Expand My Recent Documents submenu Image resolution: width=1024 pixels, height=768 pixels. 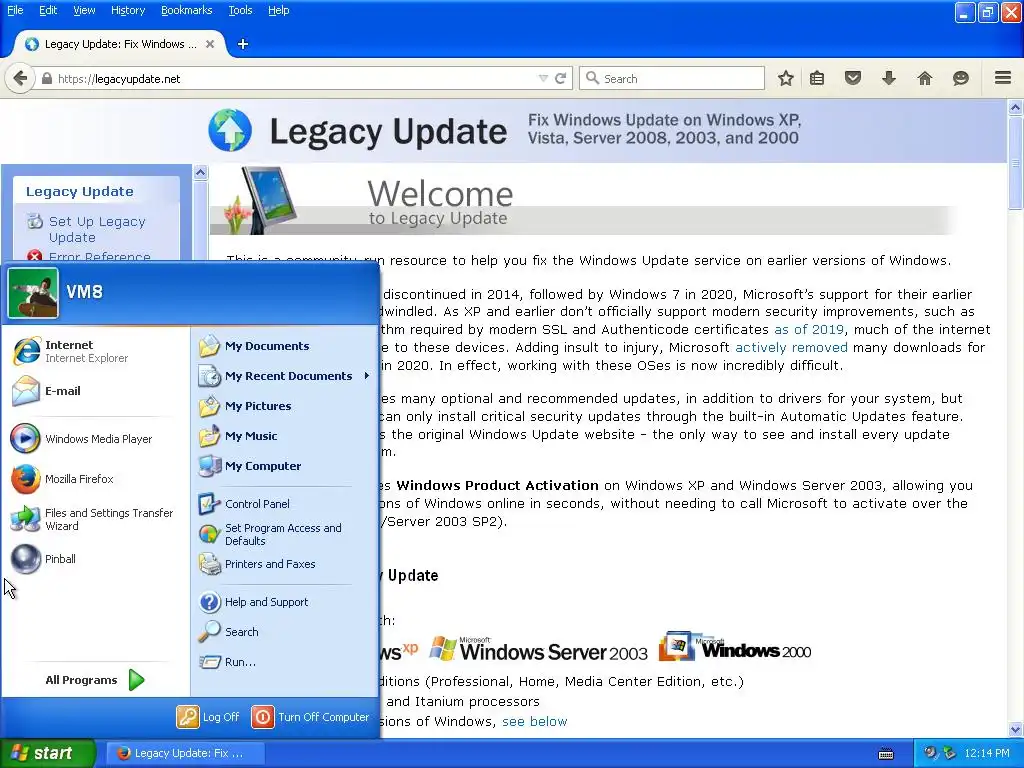(285, 376)
